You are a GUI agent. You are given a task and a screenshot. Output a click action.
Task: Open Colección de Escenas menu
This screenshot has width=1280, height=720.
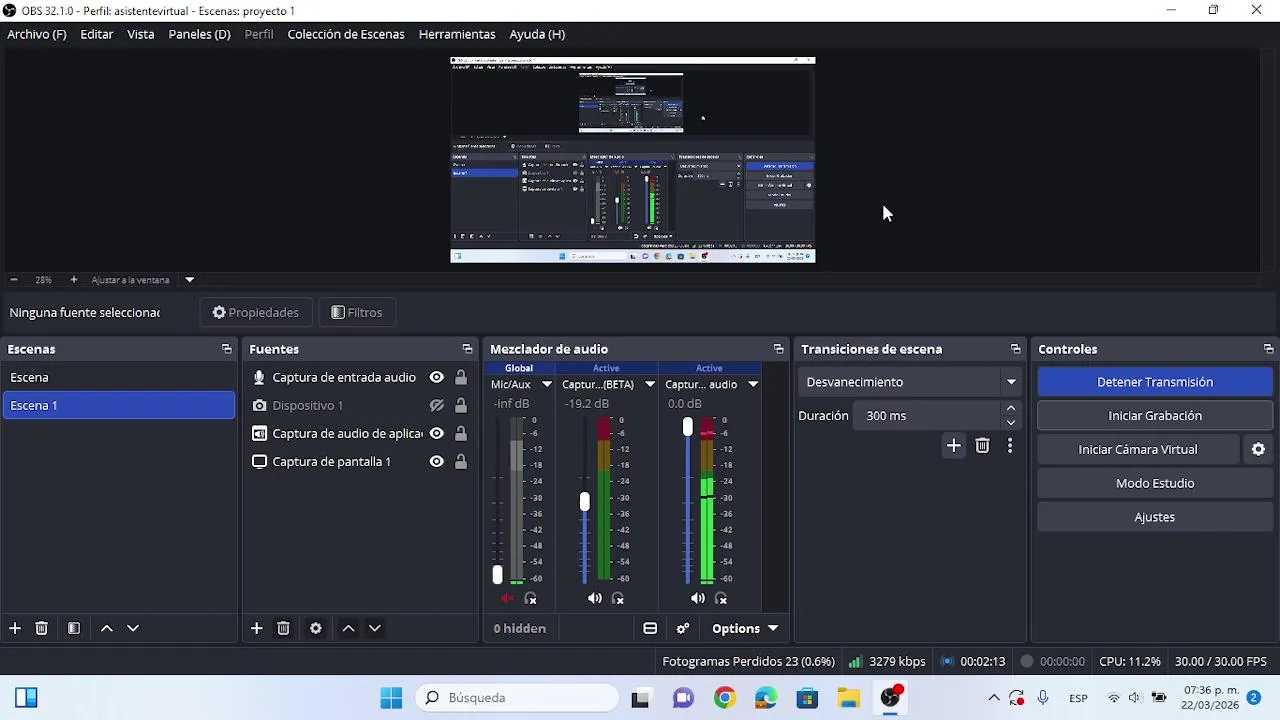pyautogui.click(x=346, y=34)
